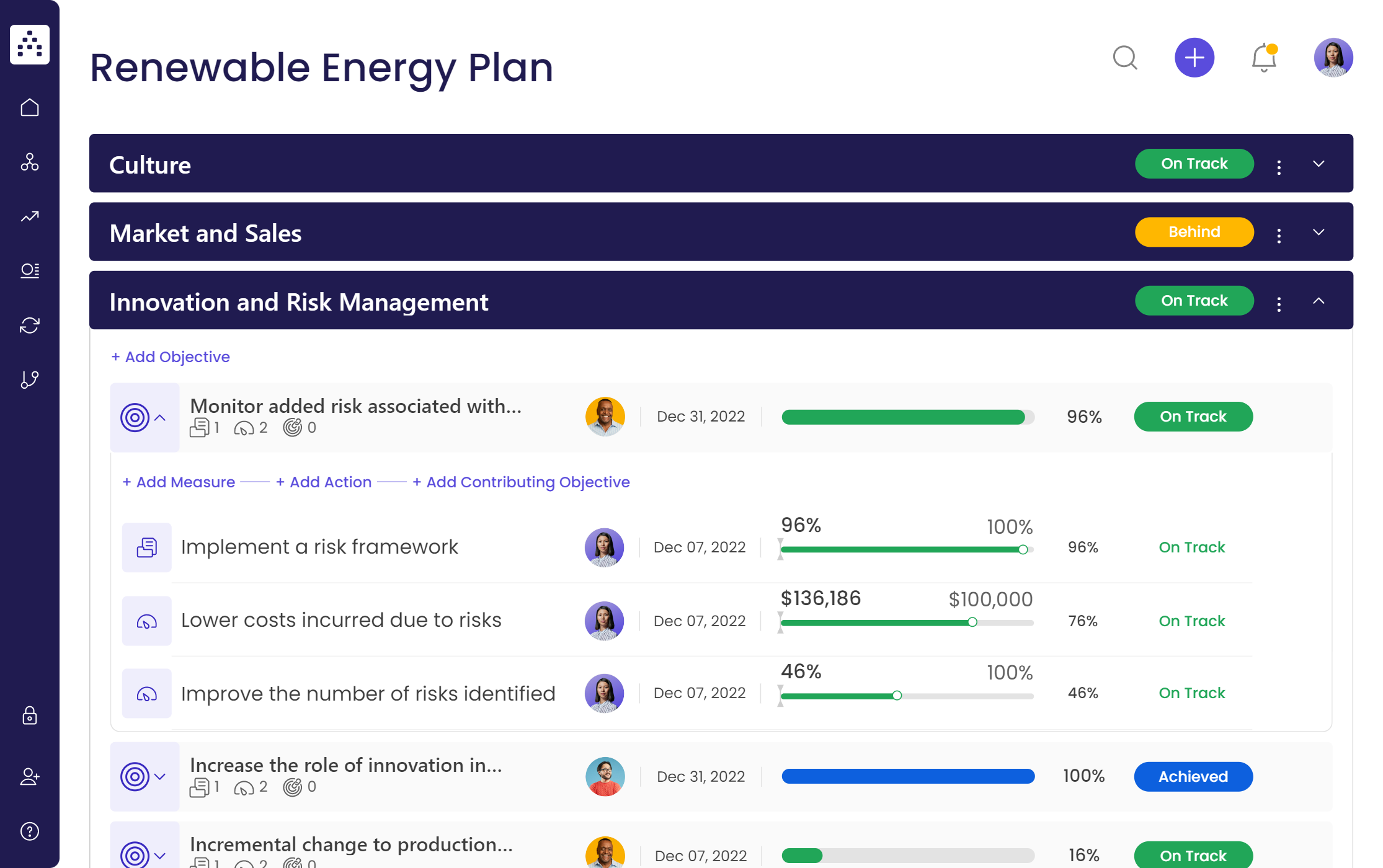1383x868 pixels.
Task: Open the reports icon in the sidebar
Action: (x=29, y=270)
